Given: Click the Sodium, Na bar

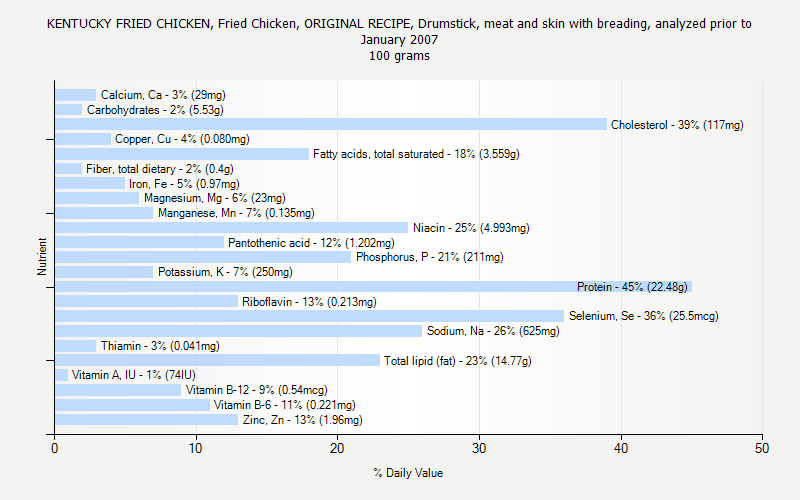Looking at the screenshot, I should (238, 331).
